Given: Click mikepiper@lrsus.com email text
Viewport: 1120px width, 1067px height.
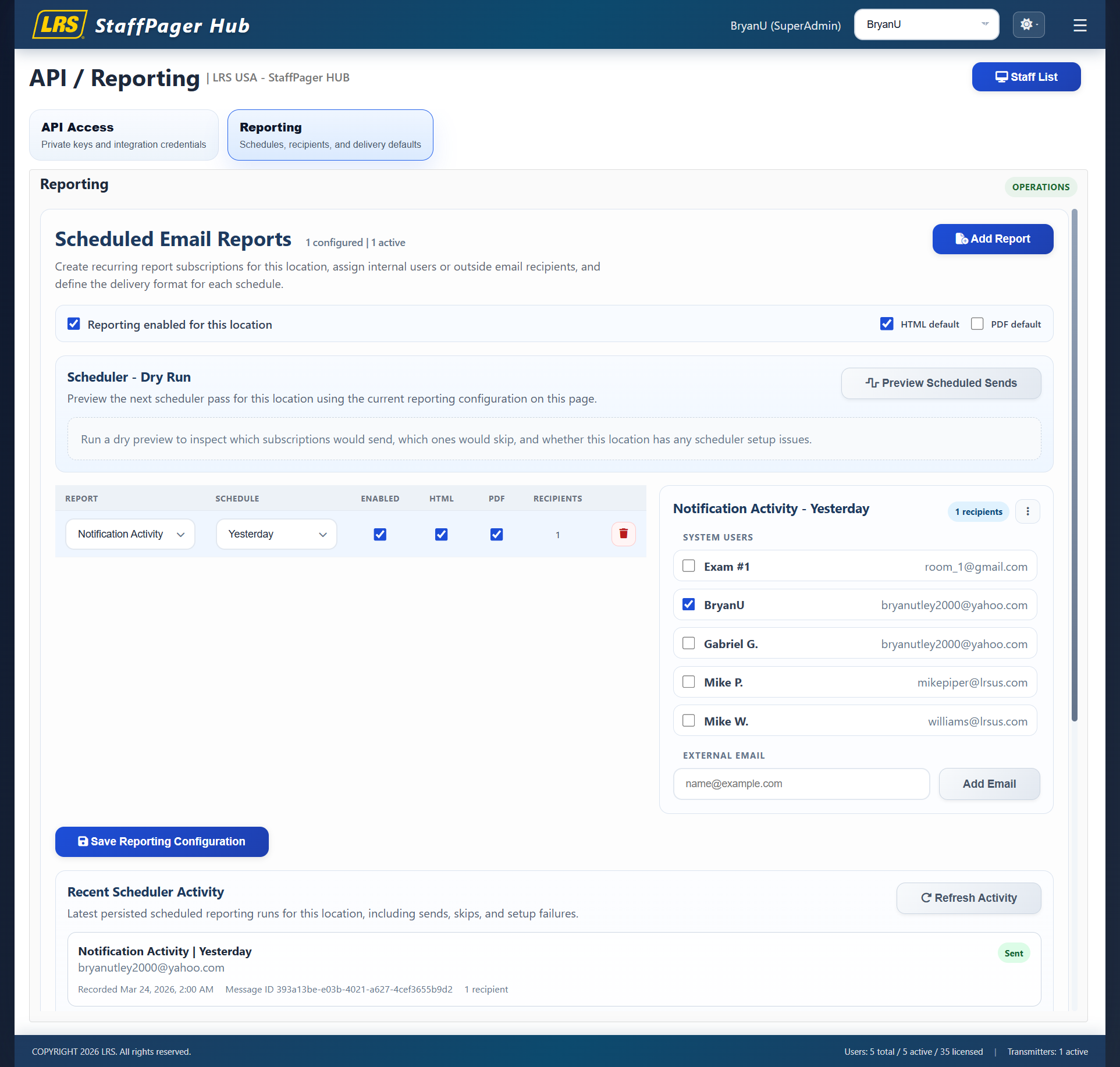Looking at the screenshot, I should (x=972, y=682).
